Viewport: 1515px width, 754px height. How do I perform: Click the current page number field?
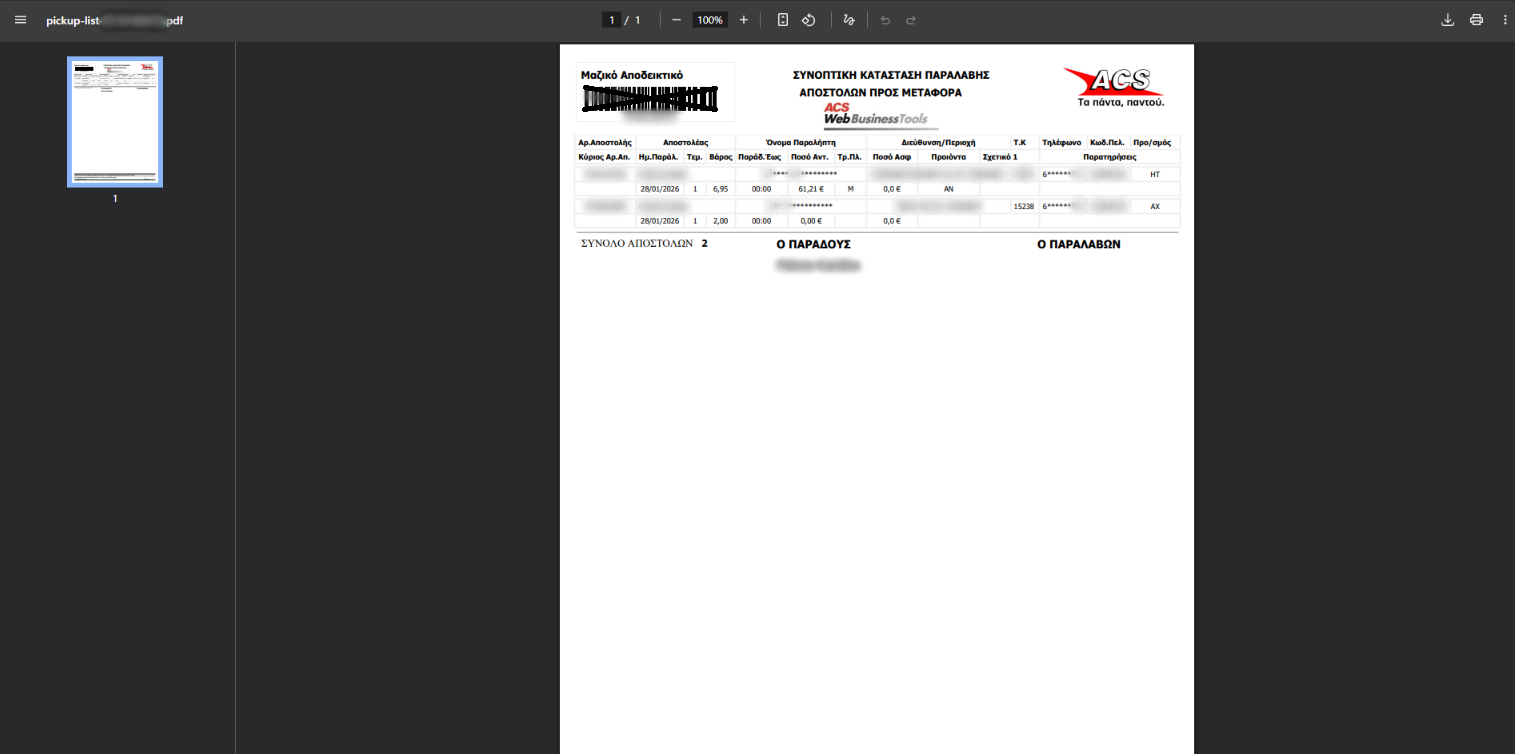coord(612,20)
